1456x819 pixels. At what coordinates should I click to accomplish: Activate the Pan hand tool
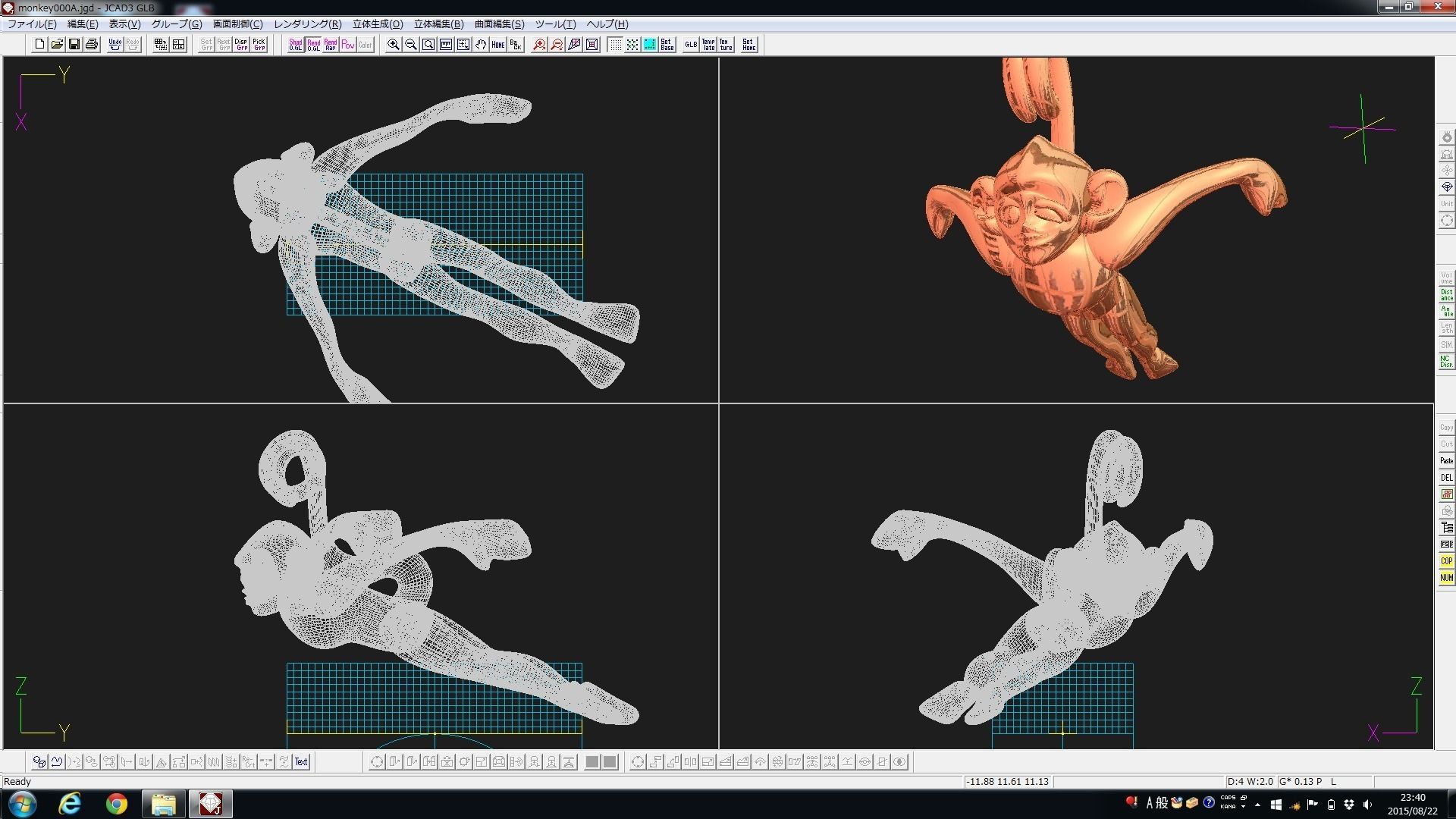click(481, 45)
